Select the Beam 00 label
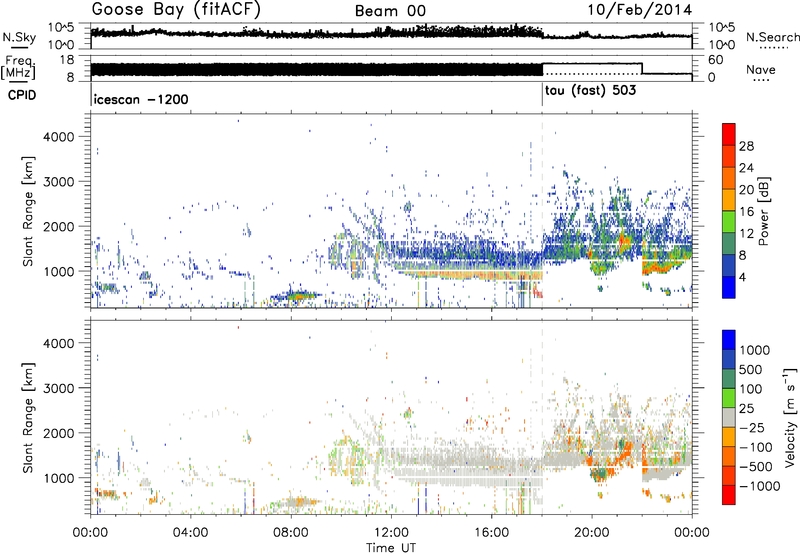This screenshot has height=554, width=800. pyautogui.click(x=390, y=11)
